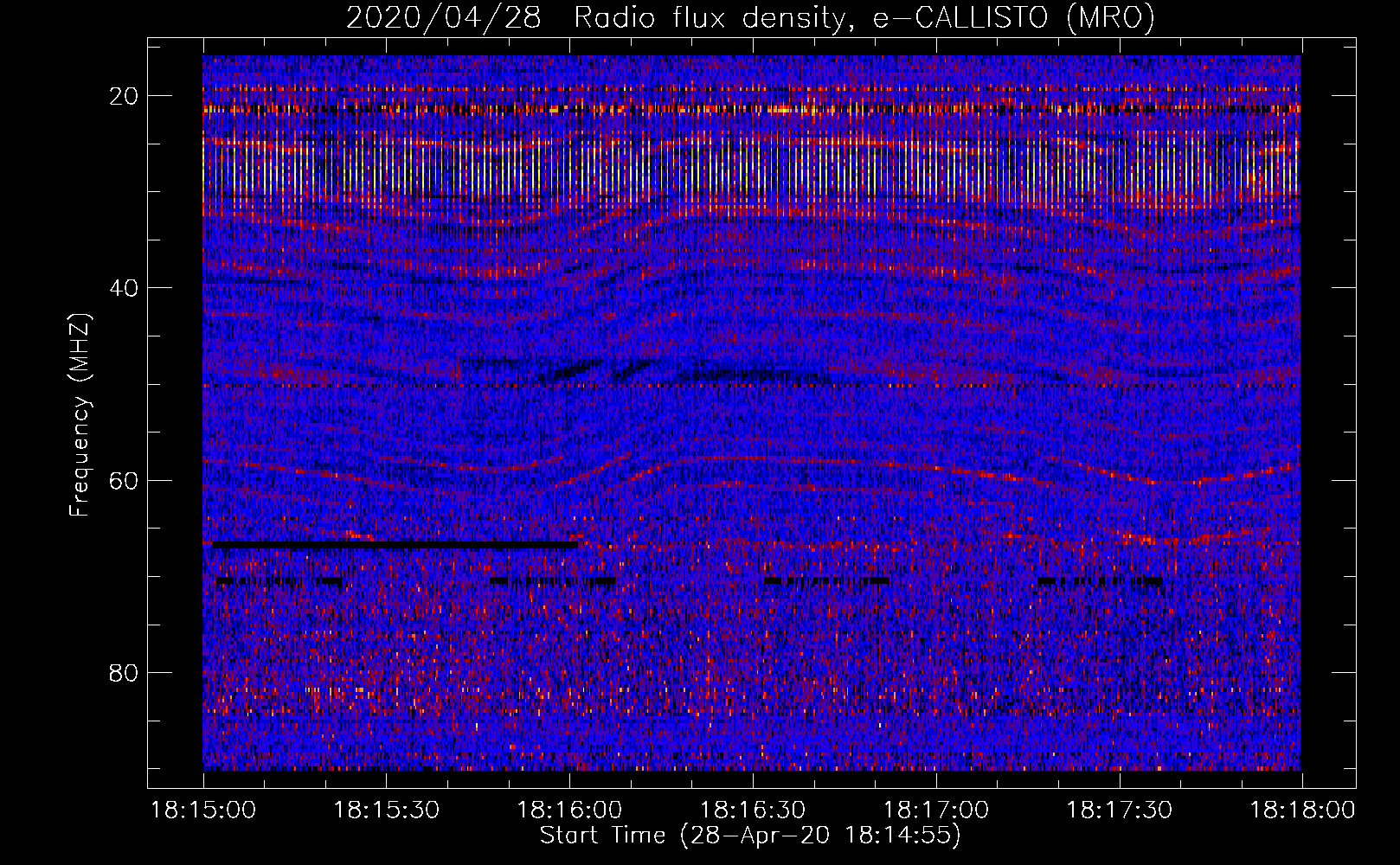This screenshot has width=1400, height=865.
Task: Click the 80 MHz frequency tick label
Action: pyautogui.click(x=124, y=672)
